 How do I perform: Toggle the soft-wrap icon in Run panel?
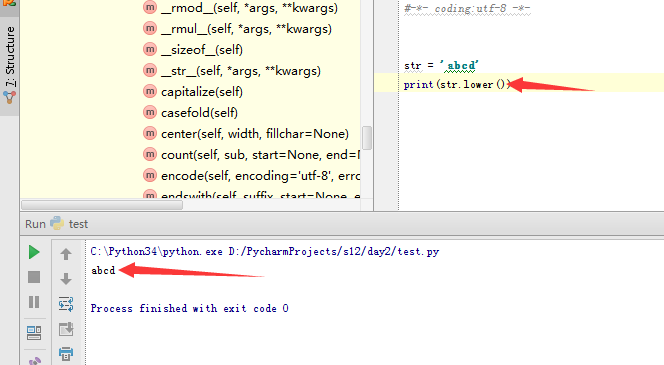point(66,304)
